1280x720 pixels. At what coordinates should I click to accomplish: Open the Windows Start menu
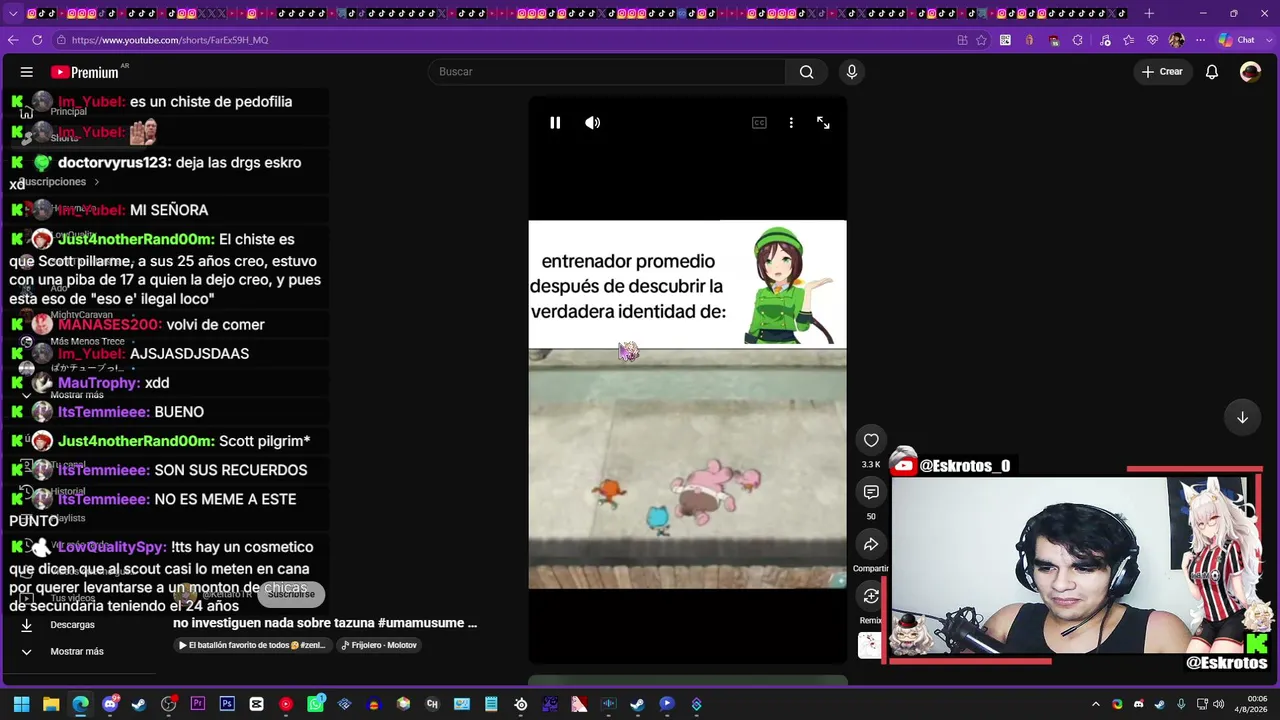[x=21, y=704]
